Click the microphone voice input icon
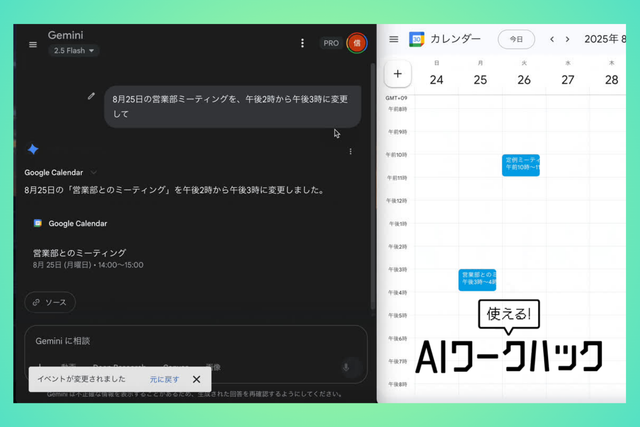Image resolution: width=640 pixels, height=427 pixels. click(x=346, y=367)
